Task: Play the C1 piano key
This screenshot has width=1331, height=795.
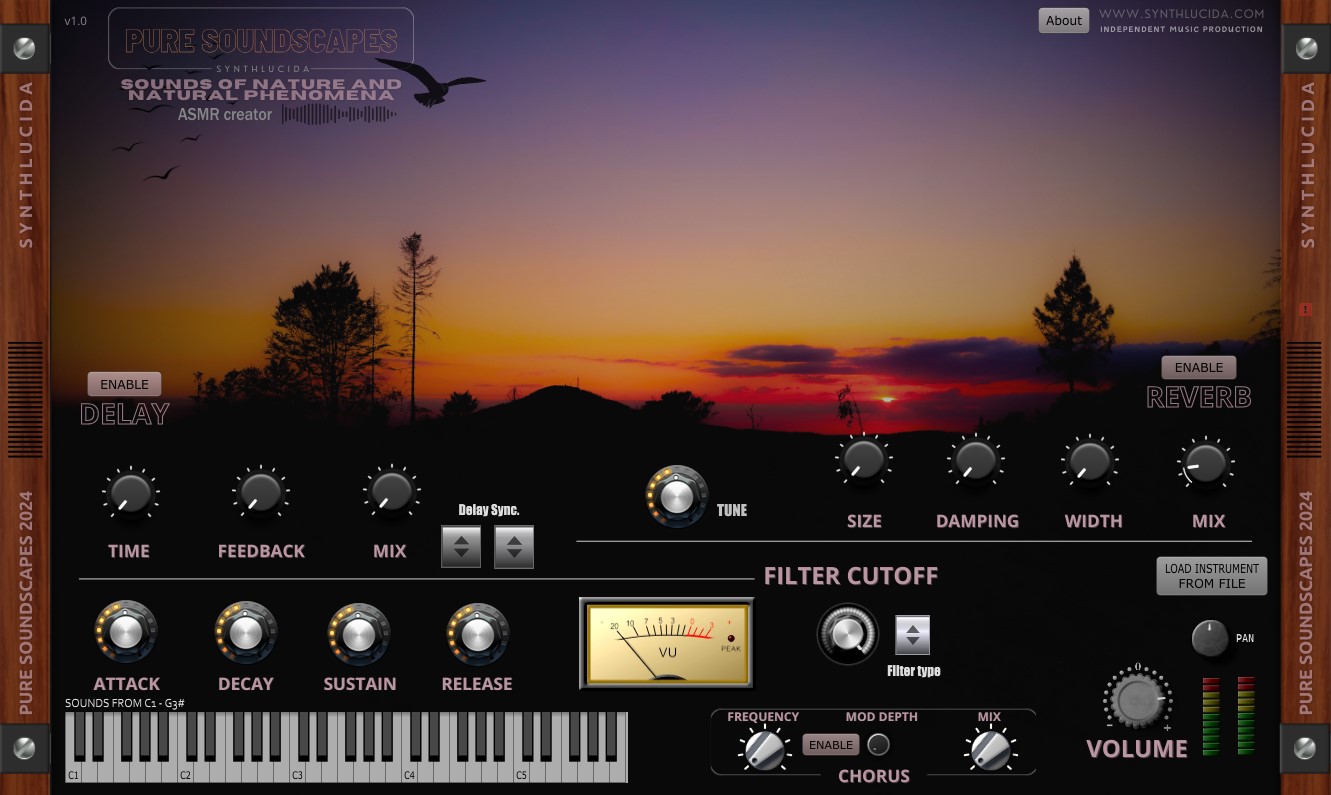Action: (x=73, y=772)
